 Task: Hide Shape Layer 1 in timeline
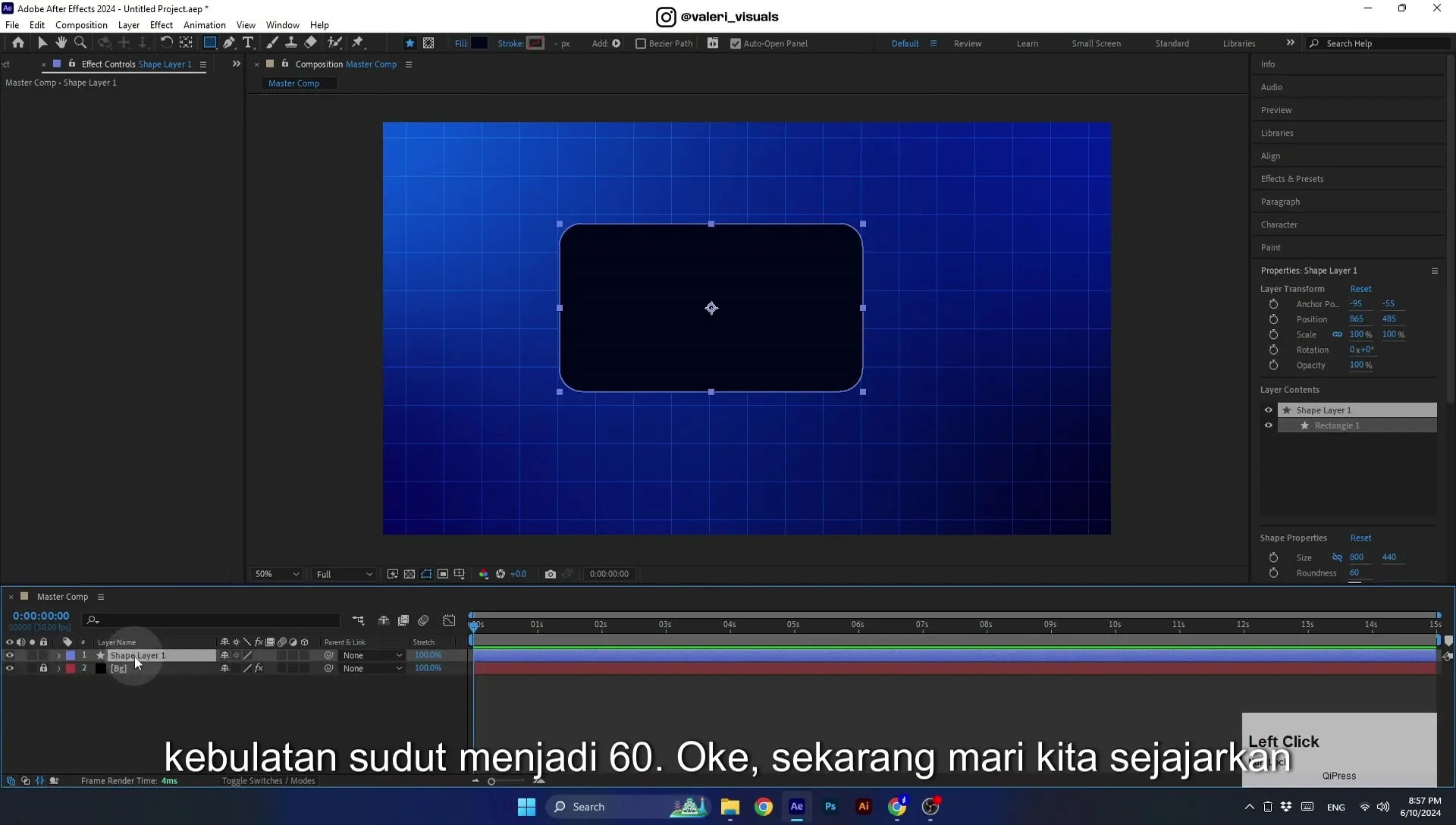[10, 655]
